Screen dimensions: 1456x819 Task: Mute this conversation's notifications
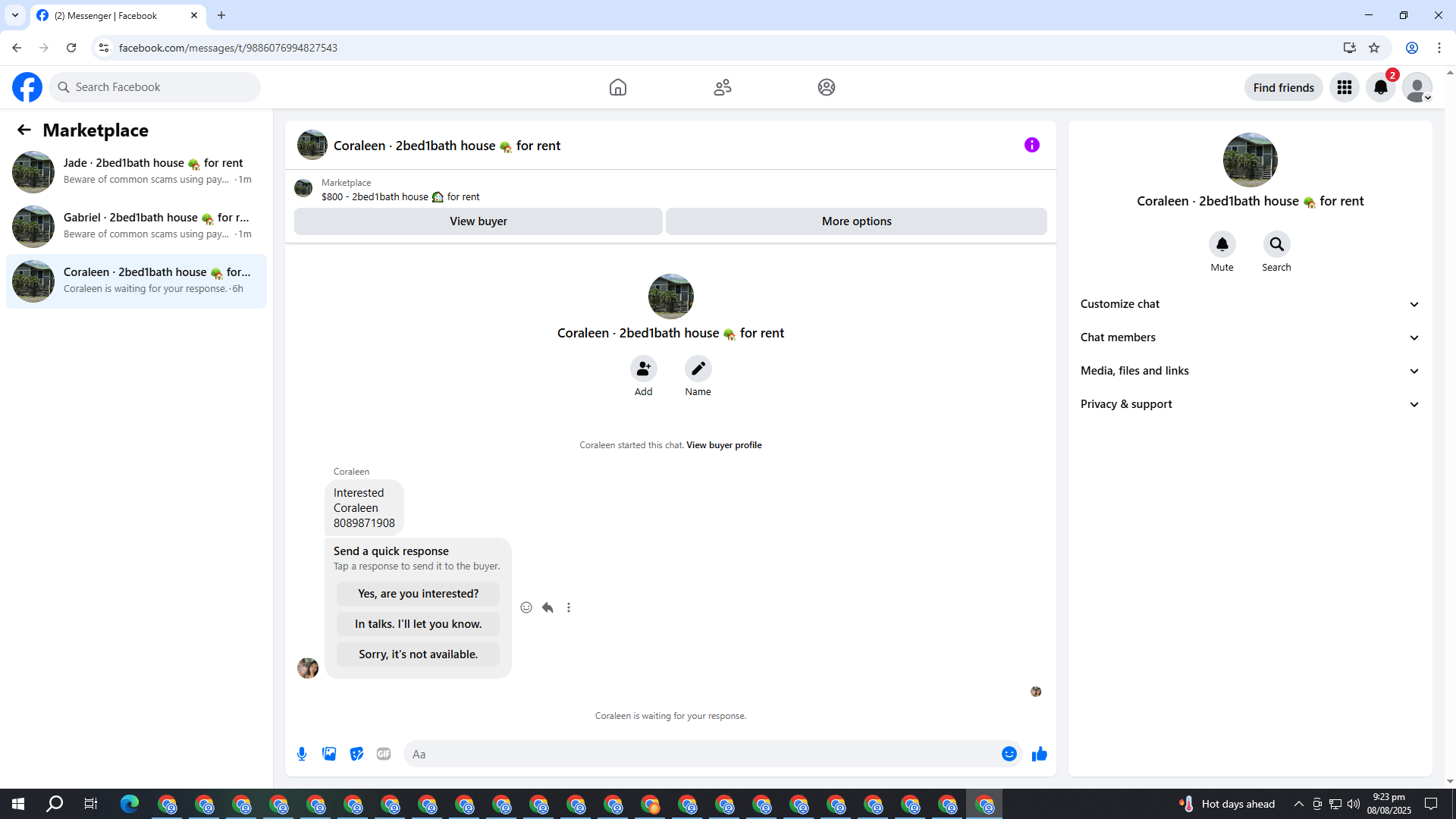[1222, 244]
